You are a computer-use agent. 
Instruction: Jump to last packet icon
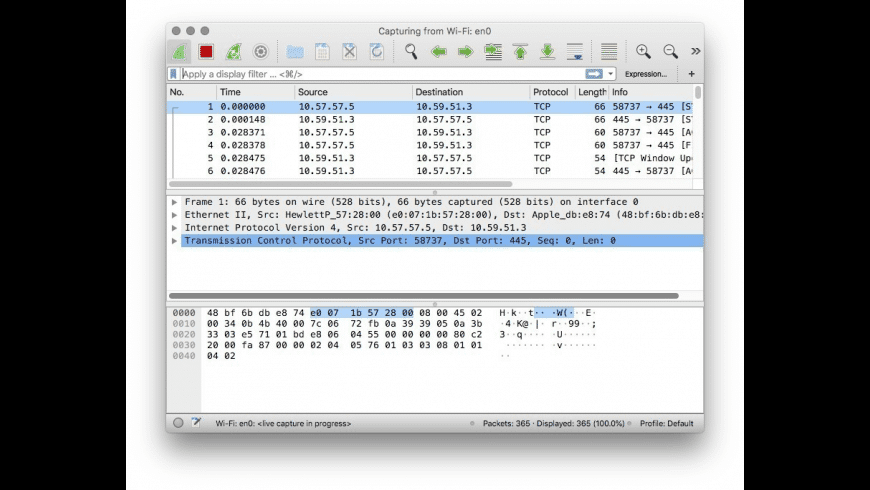click(x=547, y=52)
